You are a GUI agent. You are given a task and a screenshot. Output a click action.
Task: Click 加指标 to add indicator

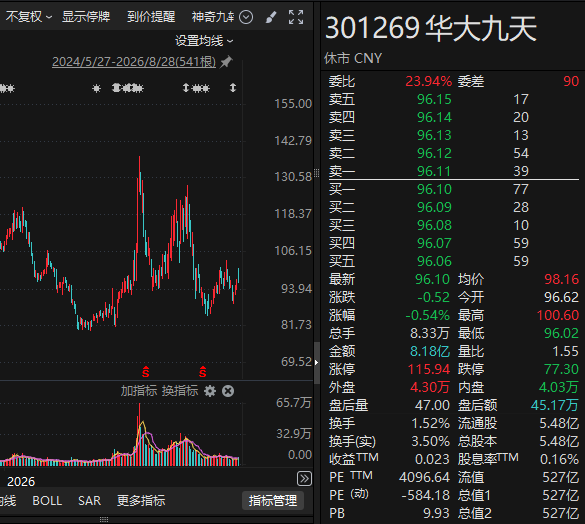(139, 391)
